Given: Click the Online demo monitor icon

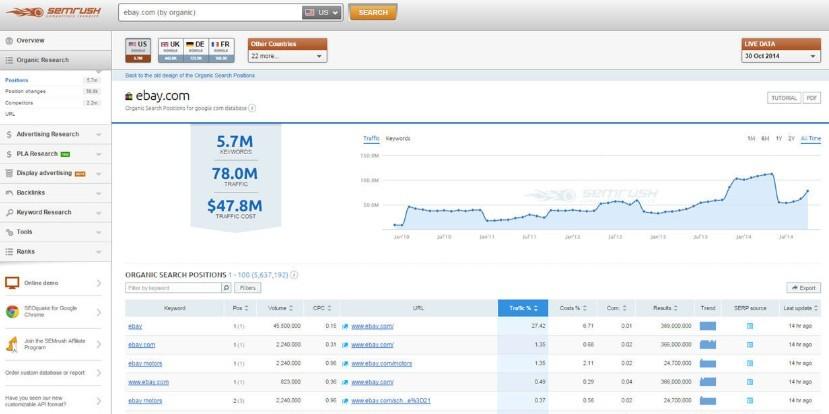Looking at the screenshot, I should (x=13, y=283).
